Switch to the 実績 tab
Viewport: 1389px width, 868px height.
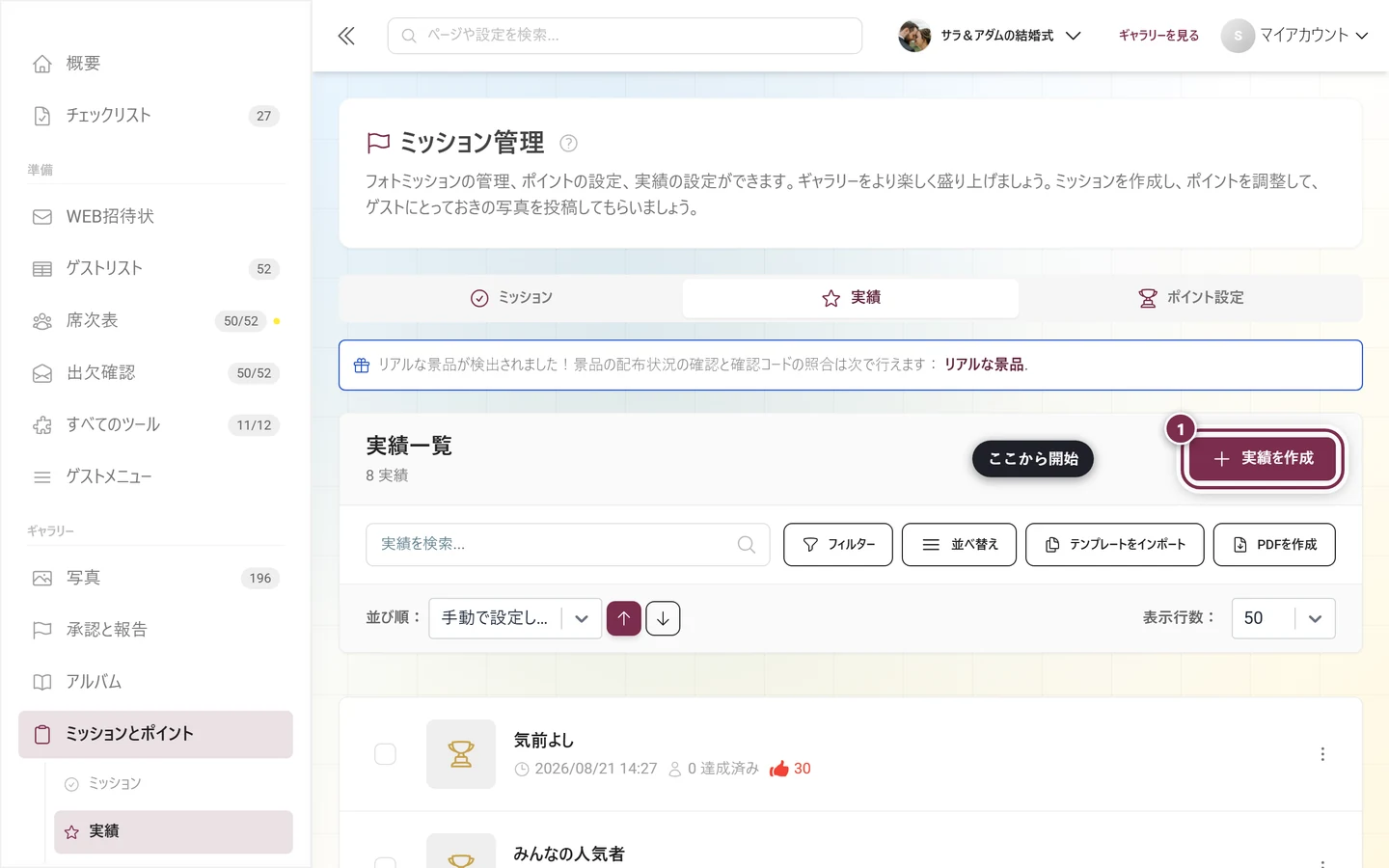[x=851, y=298]
